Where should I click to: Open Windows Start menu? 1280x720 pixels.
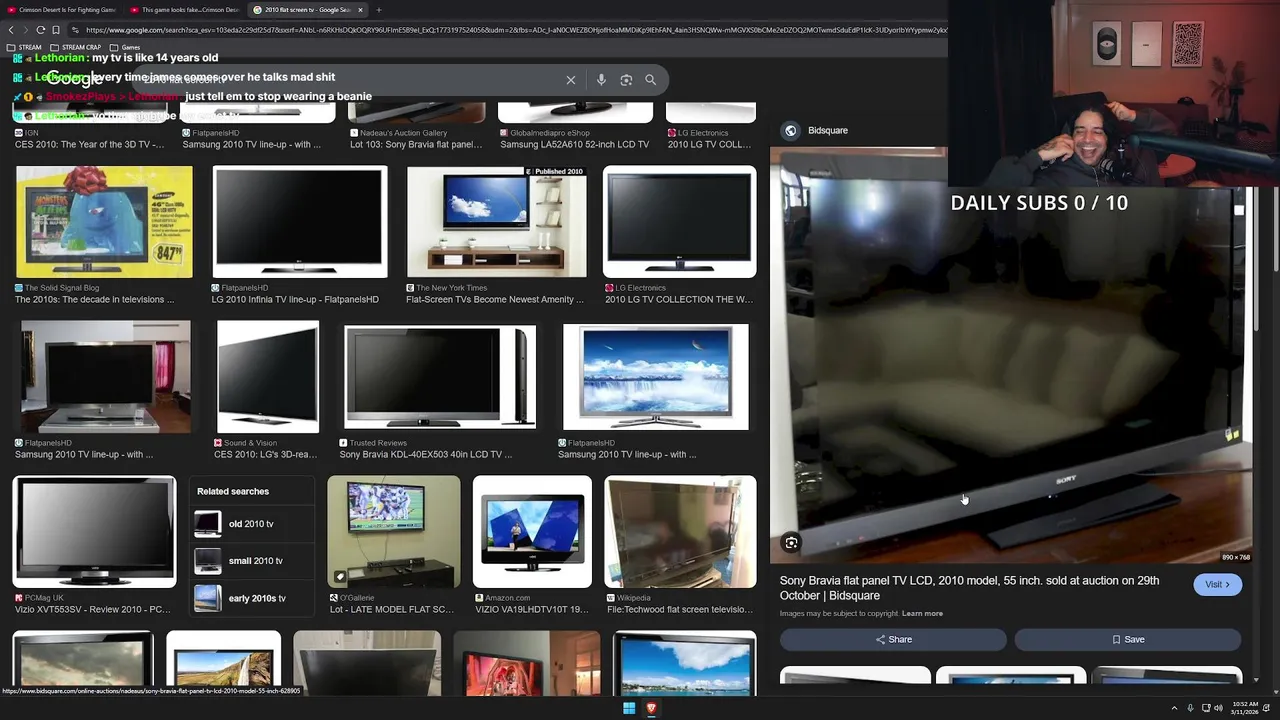(x=629, y=708)
